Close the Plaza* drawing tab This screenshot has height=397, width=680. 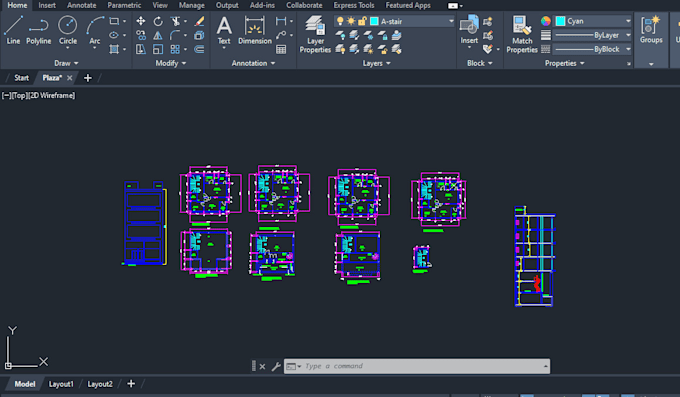69,78
